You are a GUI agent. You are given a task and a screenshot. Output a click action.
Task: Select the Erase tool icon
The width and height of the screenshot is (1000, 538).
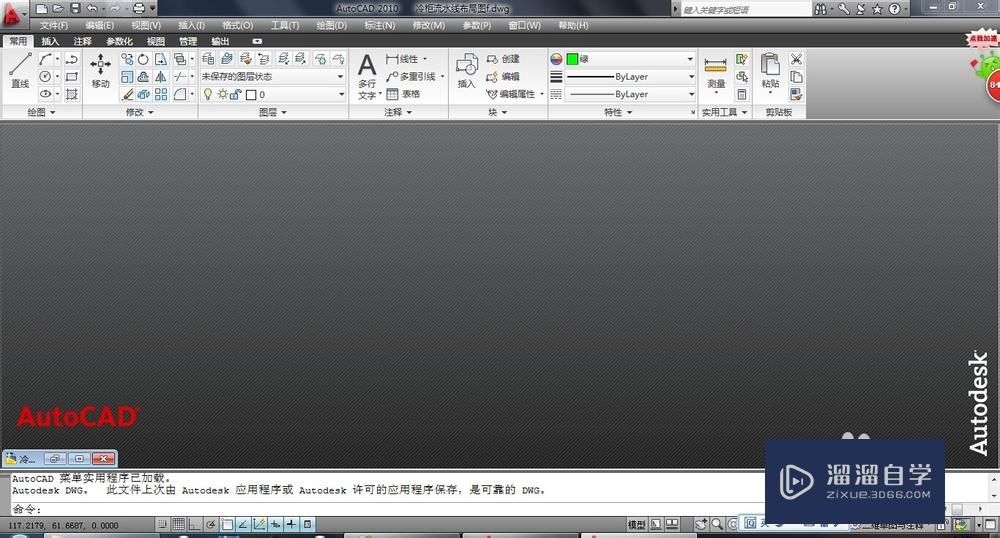click(x=128, y=94)
